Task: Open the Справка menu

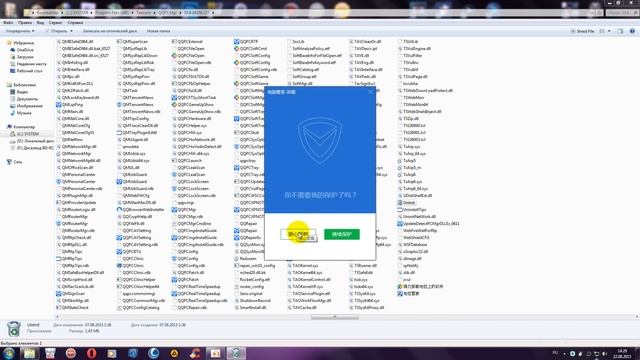Action: pos(75,23)
